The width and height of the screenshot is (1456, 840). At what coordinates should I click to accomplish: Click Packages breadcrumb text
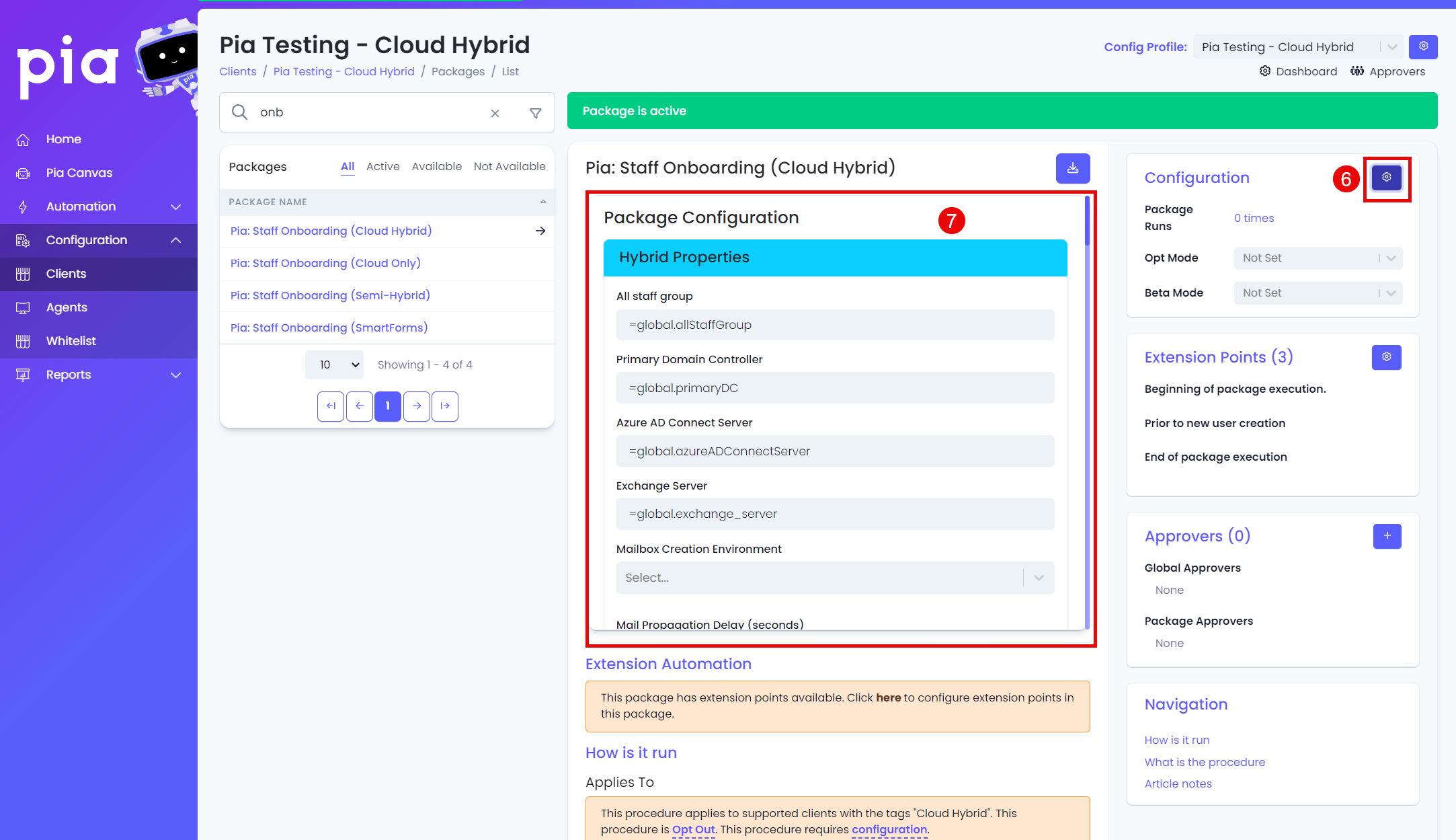458,71
